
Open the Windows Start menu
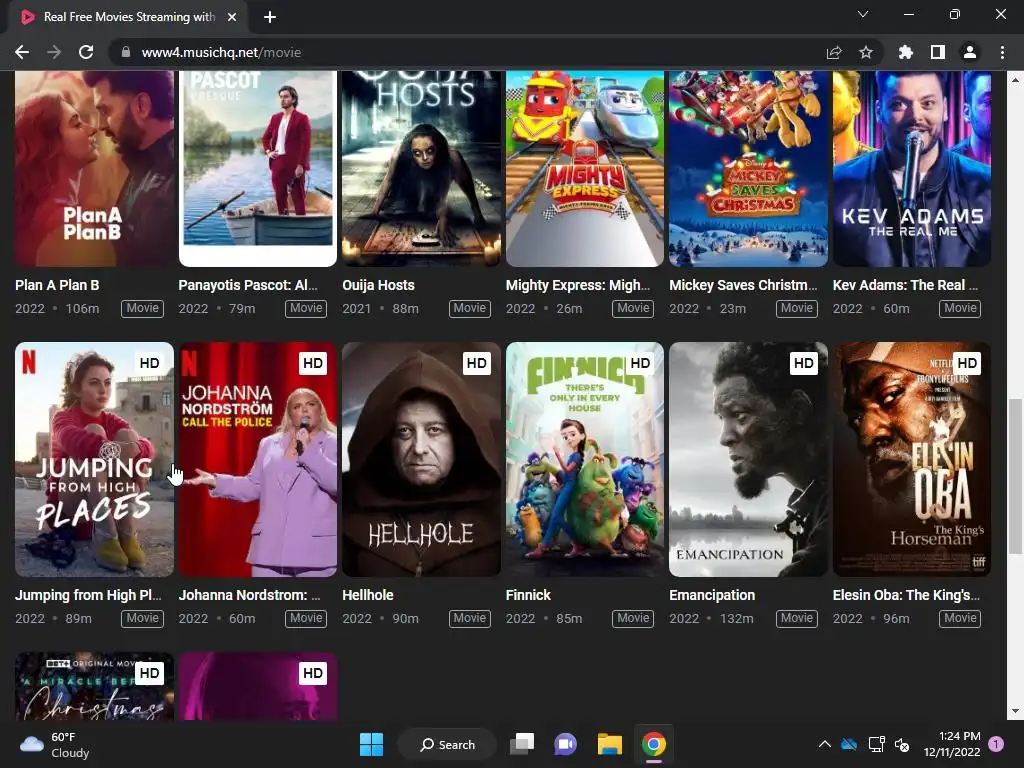click(371, 744)
